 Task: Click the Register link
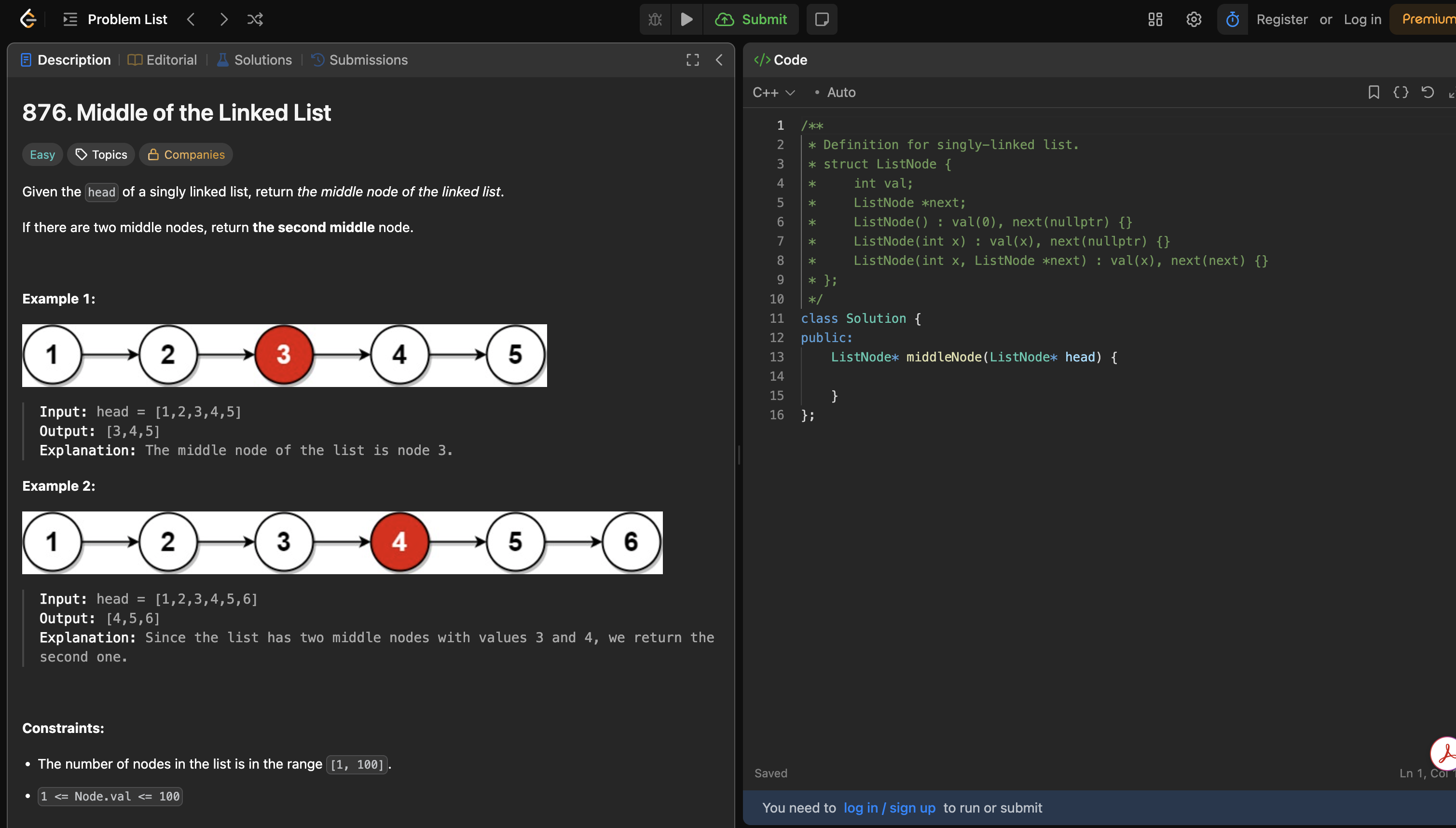pyautogui.click(x=1282, y=19)
